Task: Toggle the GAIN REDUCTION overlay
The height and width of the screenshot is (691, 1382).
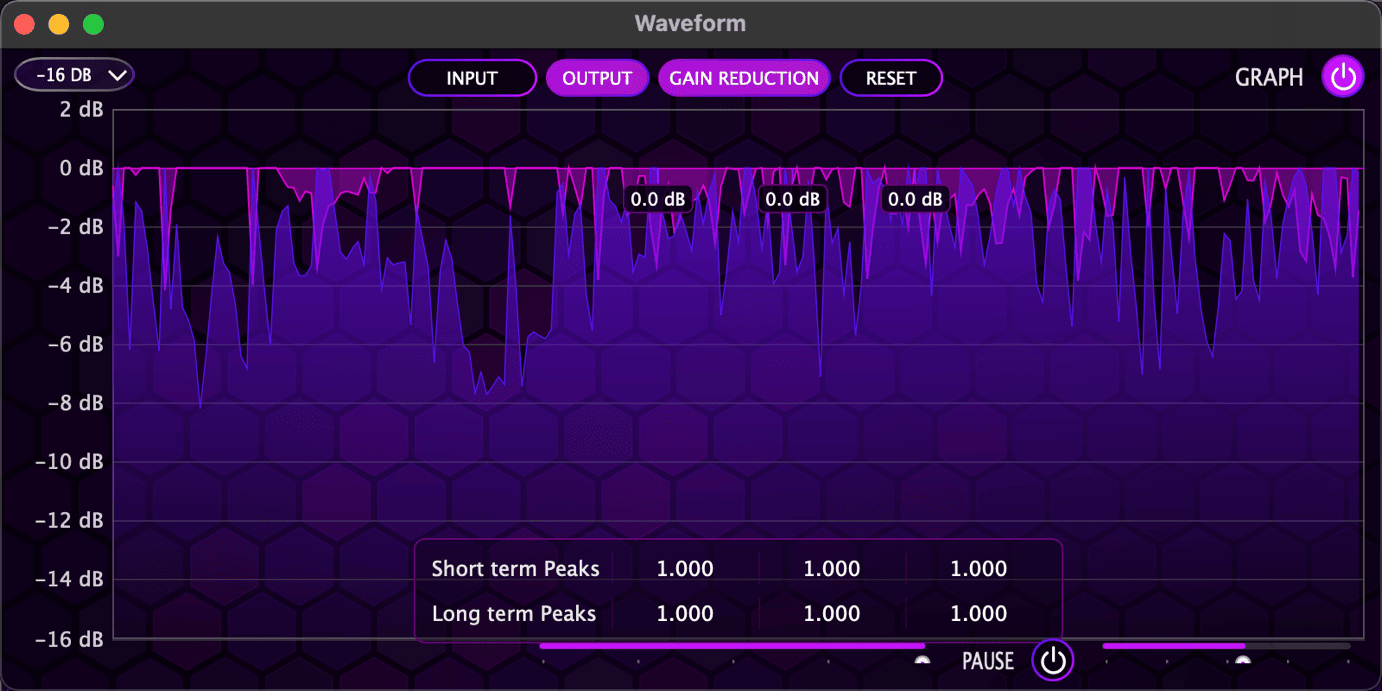Action: [744, 77]
